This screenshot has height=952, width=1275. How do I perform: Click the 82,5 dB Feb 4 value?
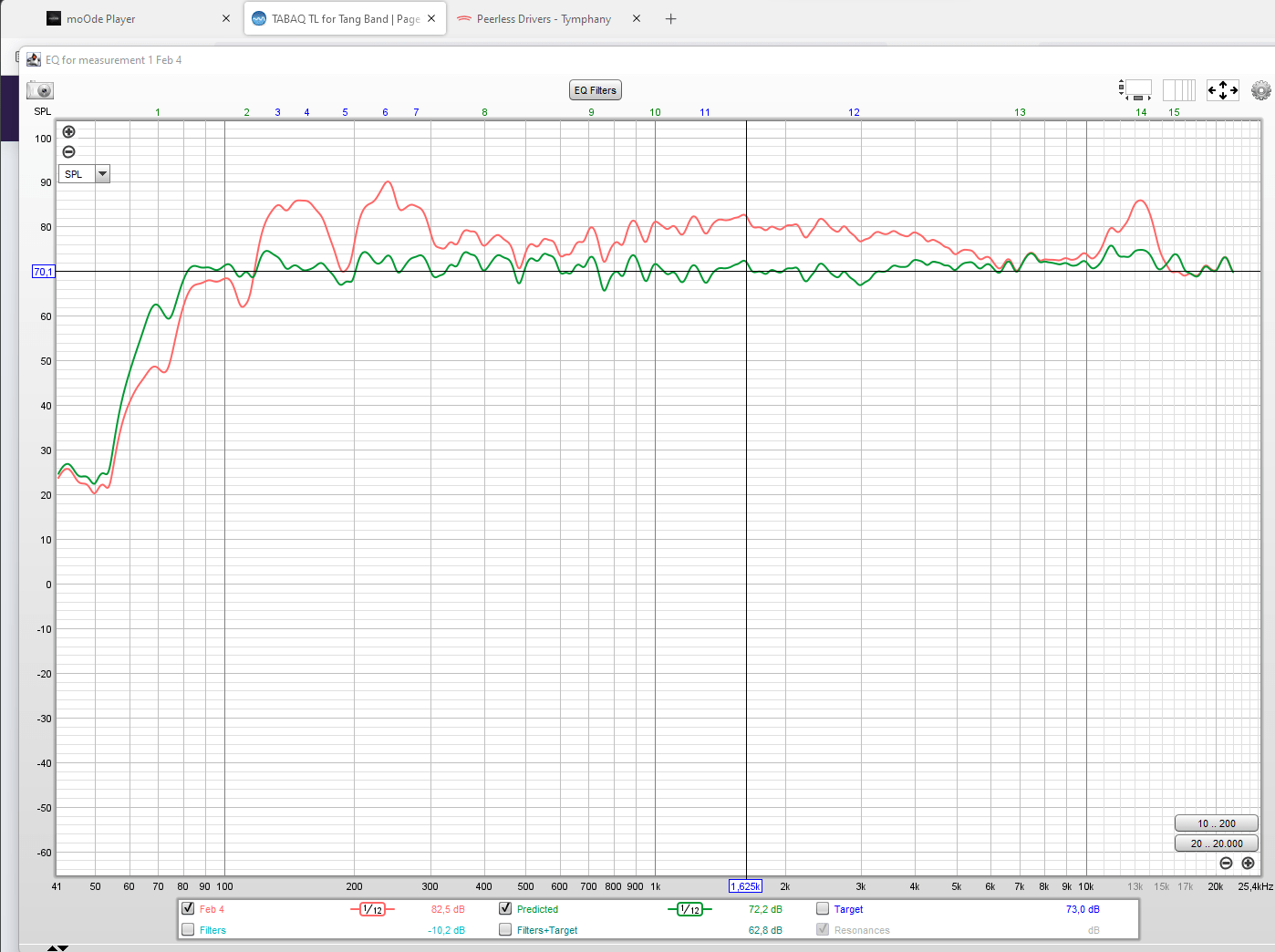tap(448, 909)
